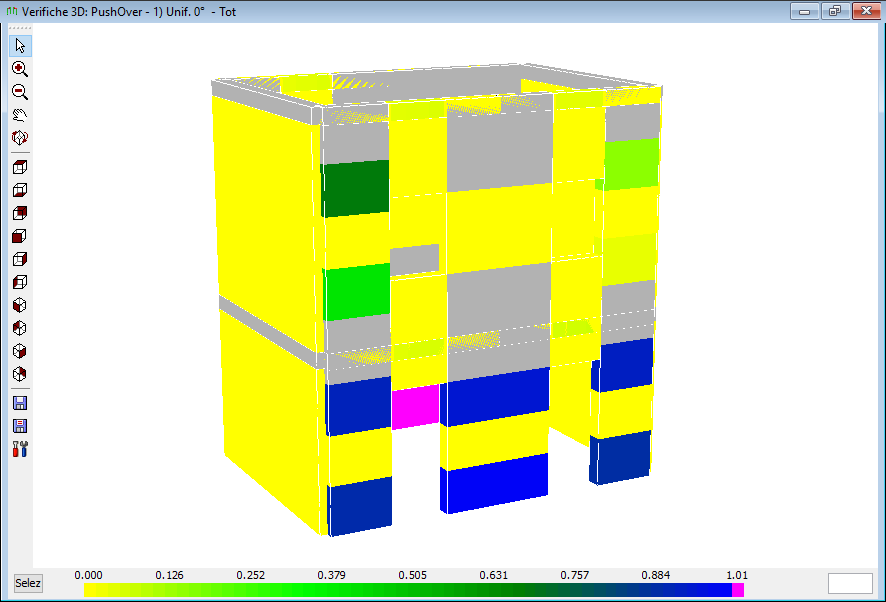The width and height of the screenshot is (886, 602).
Task: Click legend color bar below 0.505
Action: [x=412, y=590]
